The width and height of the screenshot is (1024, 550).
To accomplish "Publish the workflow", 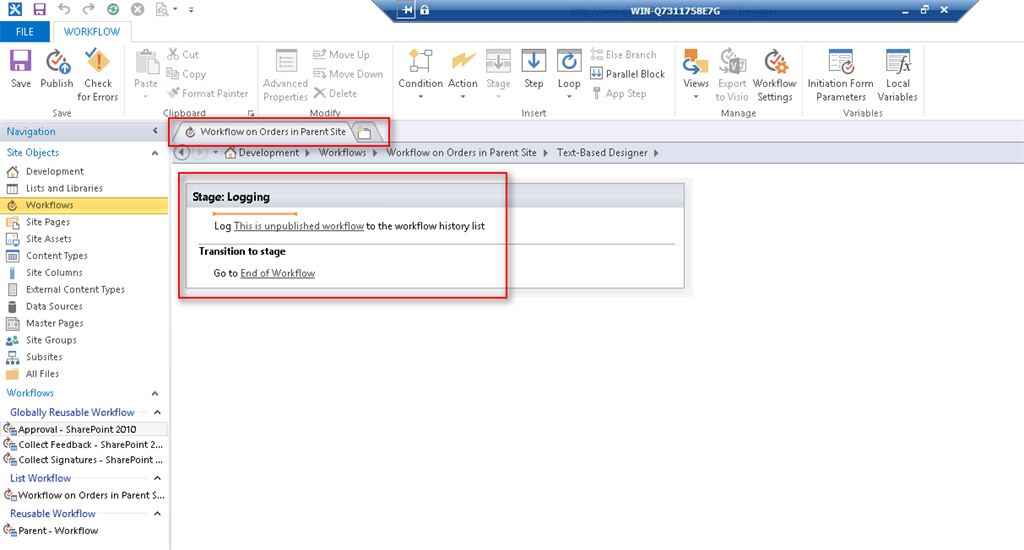I will coord(57,69).
